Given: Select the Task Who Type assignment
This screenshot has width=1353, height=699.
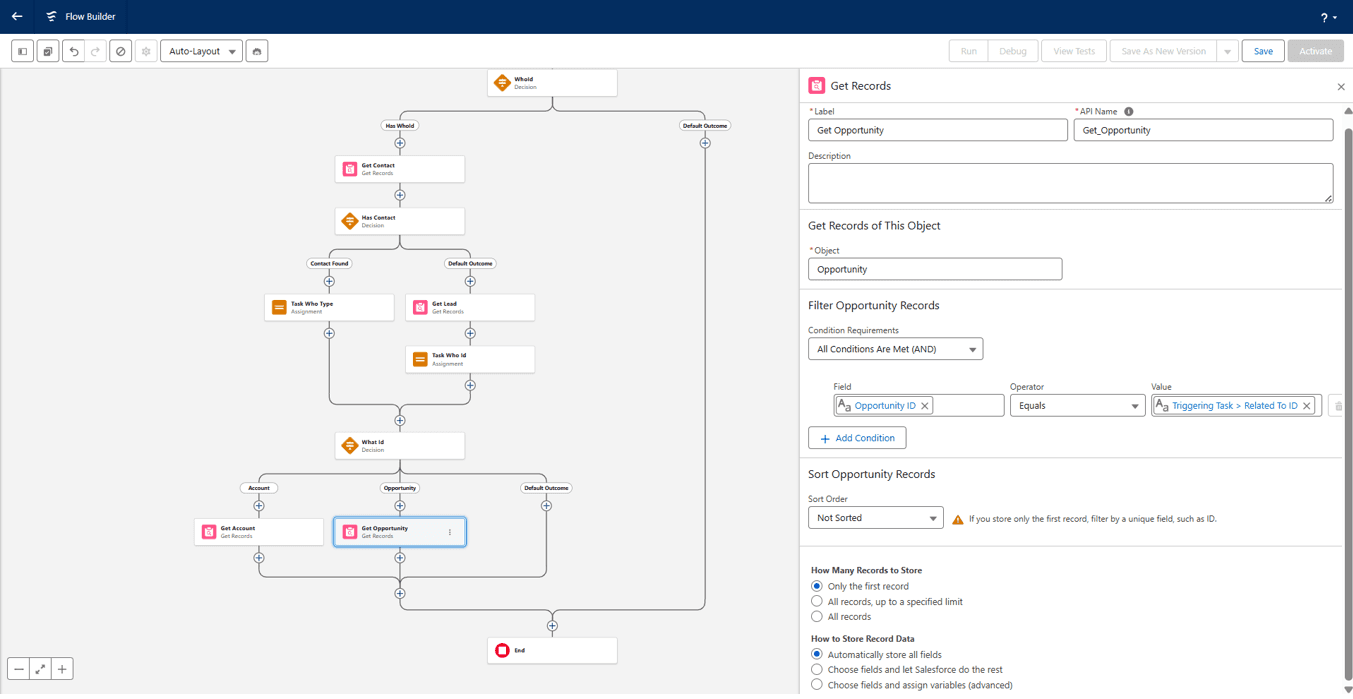Looking at the screenshot, I should (x=329, y=307).
